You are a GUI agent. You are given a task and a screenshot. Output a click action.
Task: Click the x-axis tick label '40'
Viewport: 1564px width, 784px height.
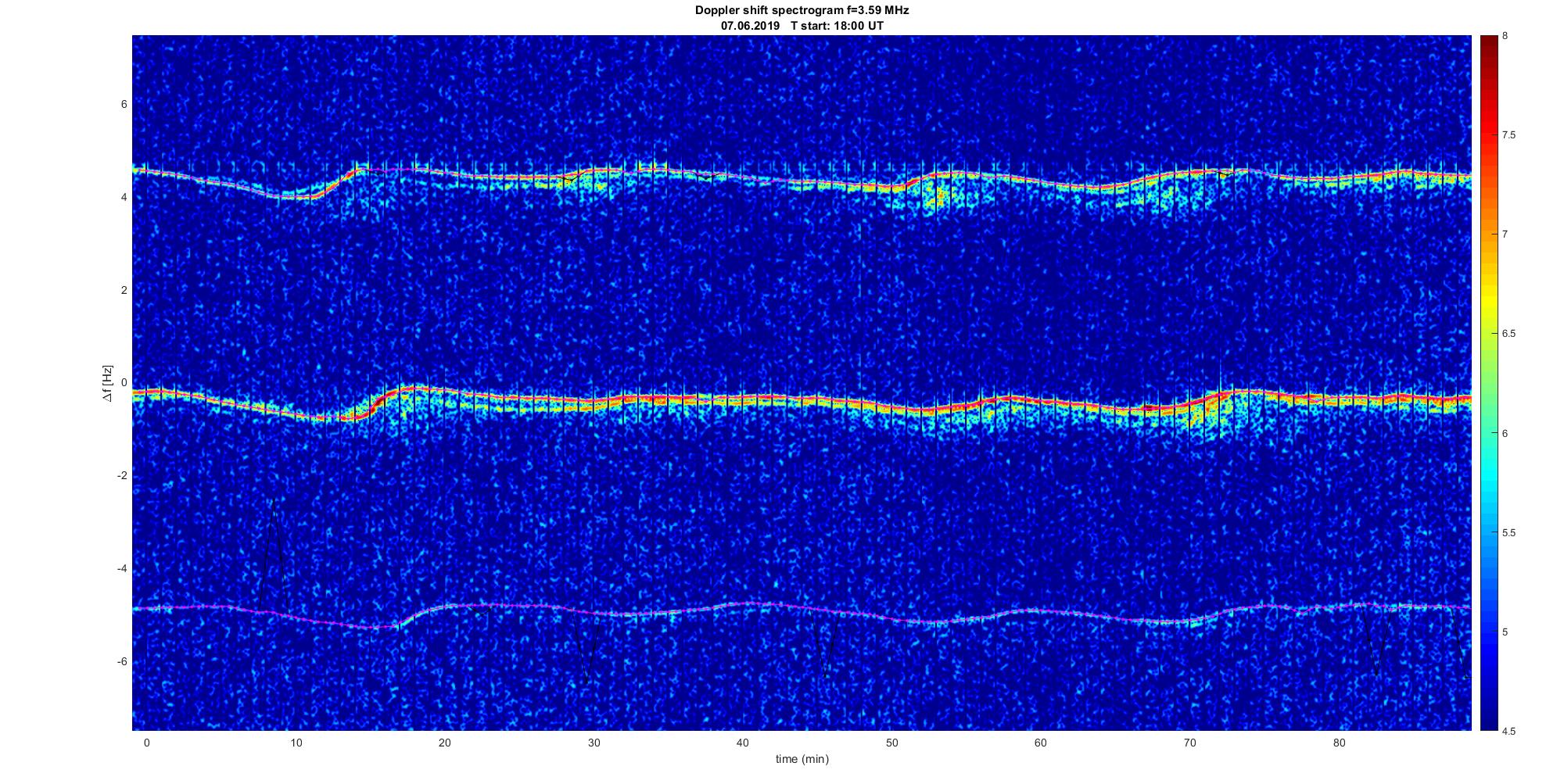(x=743, y=743)
